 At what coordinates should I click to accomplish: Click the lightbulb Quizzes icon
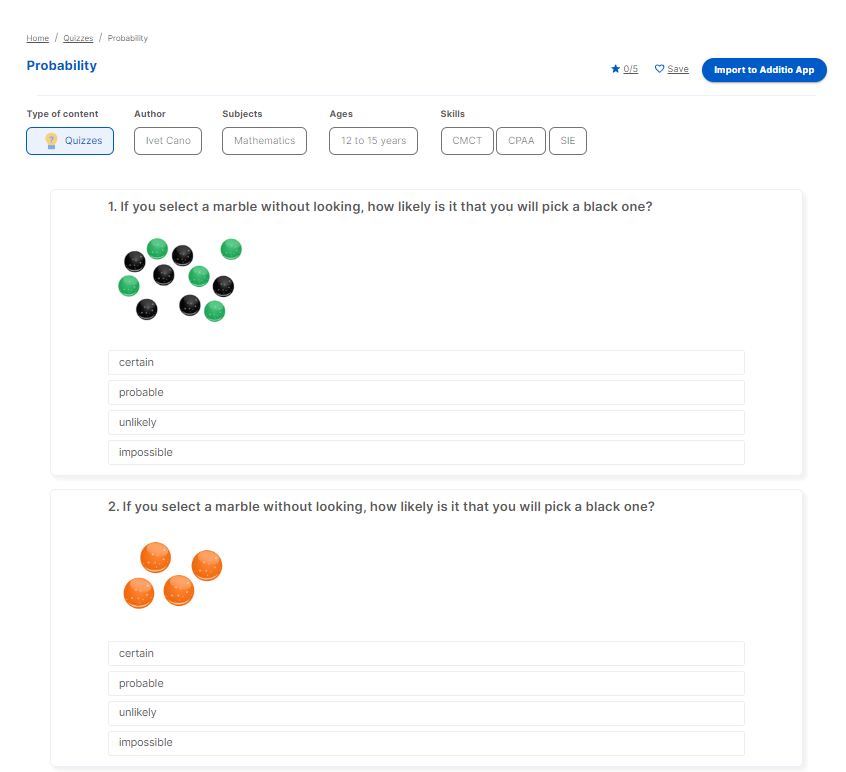click(x=51, y=141)
